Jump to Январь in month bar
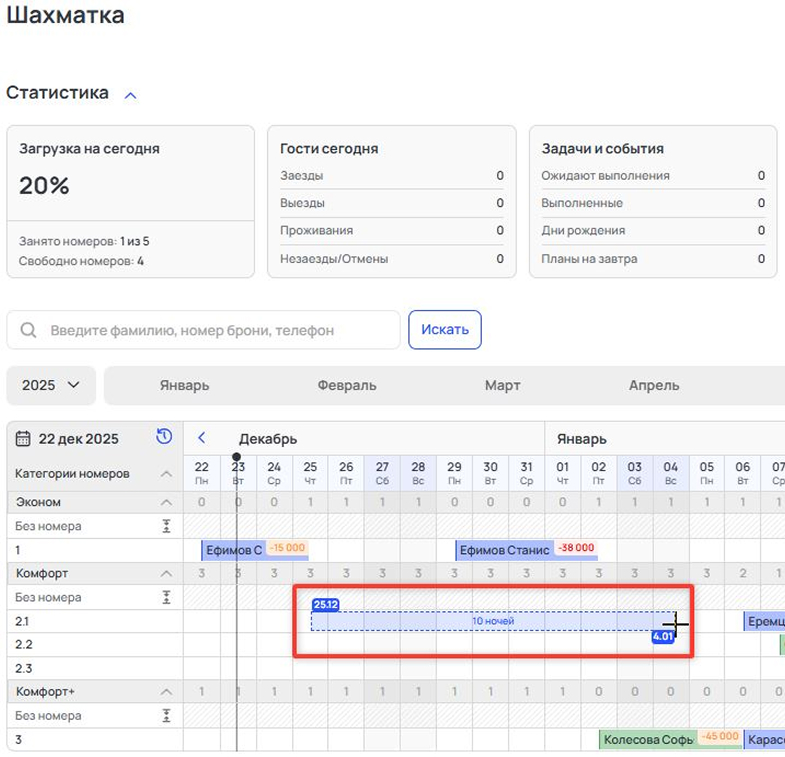 [x=184, y=385]
